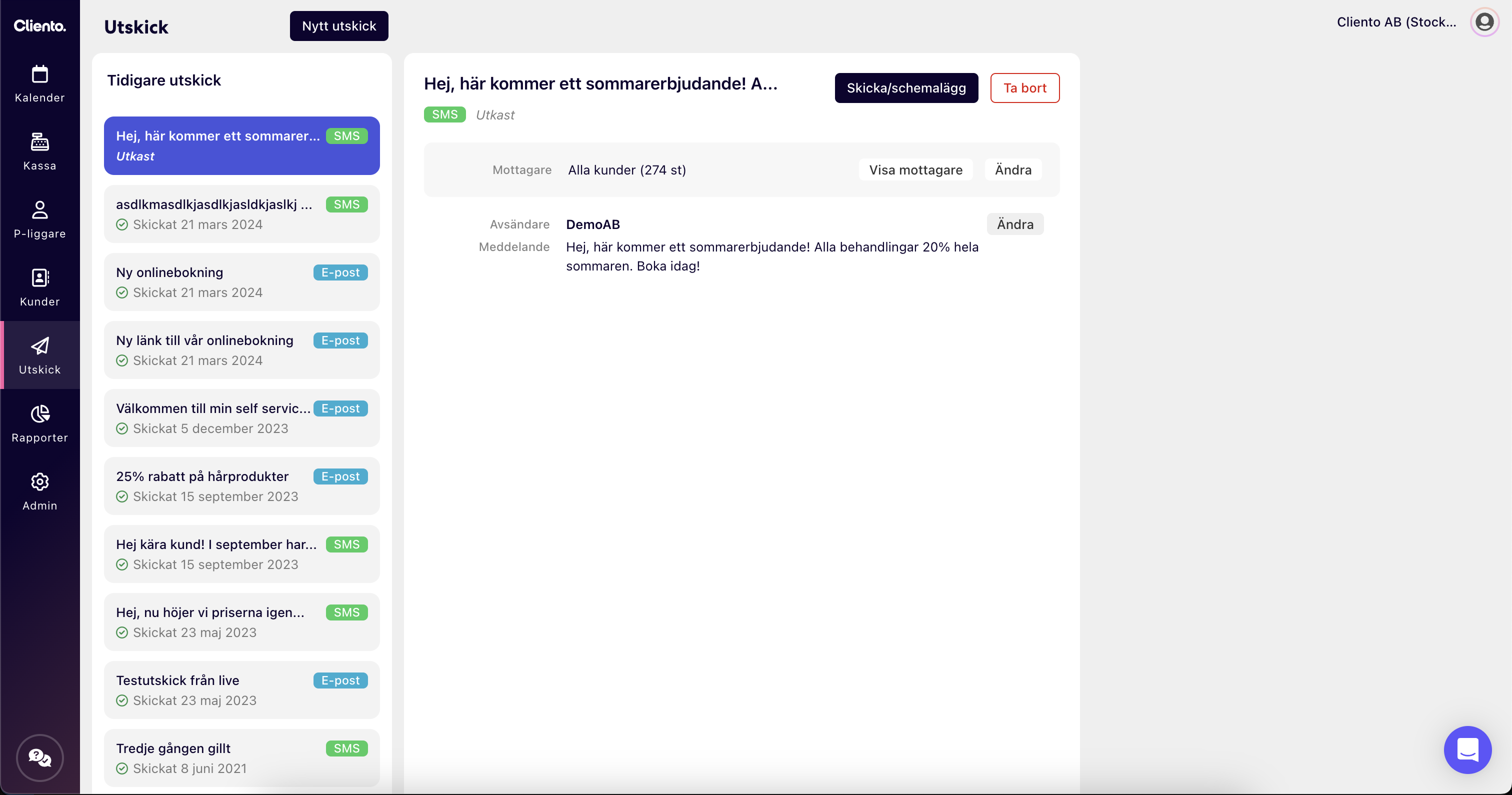Open the asdlkmasdlkjasdlkjasldkjaslkj utskick
This screenshot has height=795, width=1512.
click(x=242, y=214)
